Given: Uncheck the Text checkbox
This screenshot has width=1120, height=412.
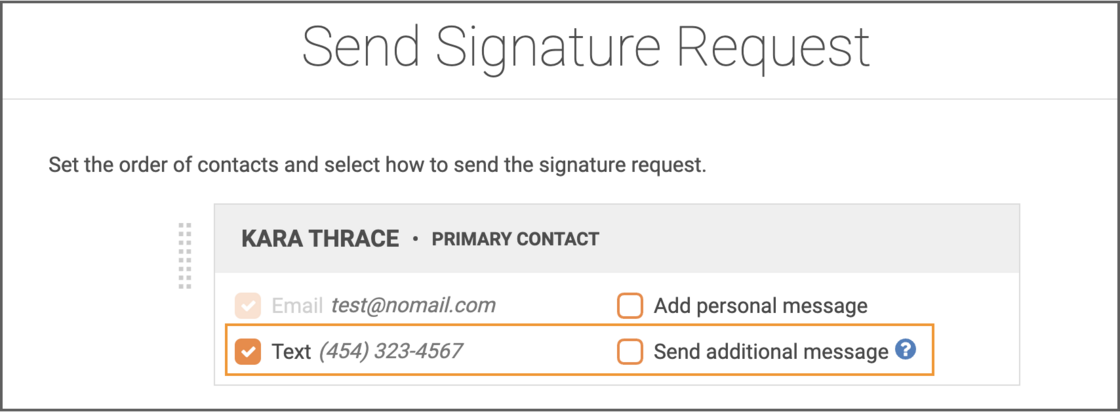Looking at the screenshot, I should point(248,351).
